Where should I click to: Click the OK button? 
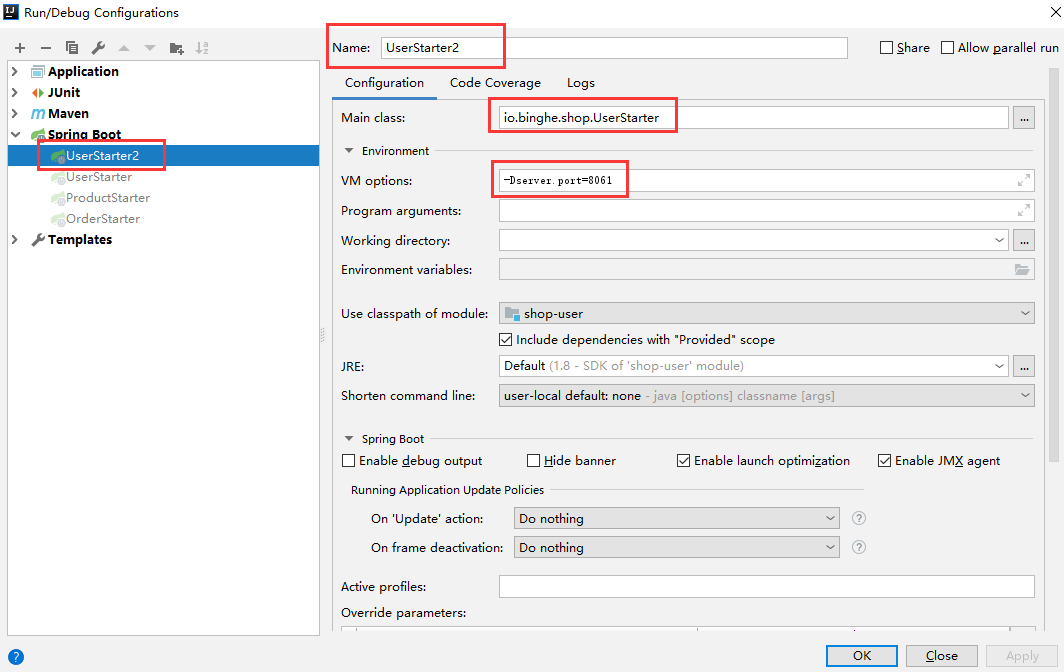coord(861,656)
